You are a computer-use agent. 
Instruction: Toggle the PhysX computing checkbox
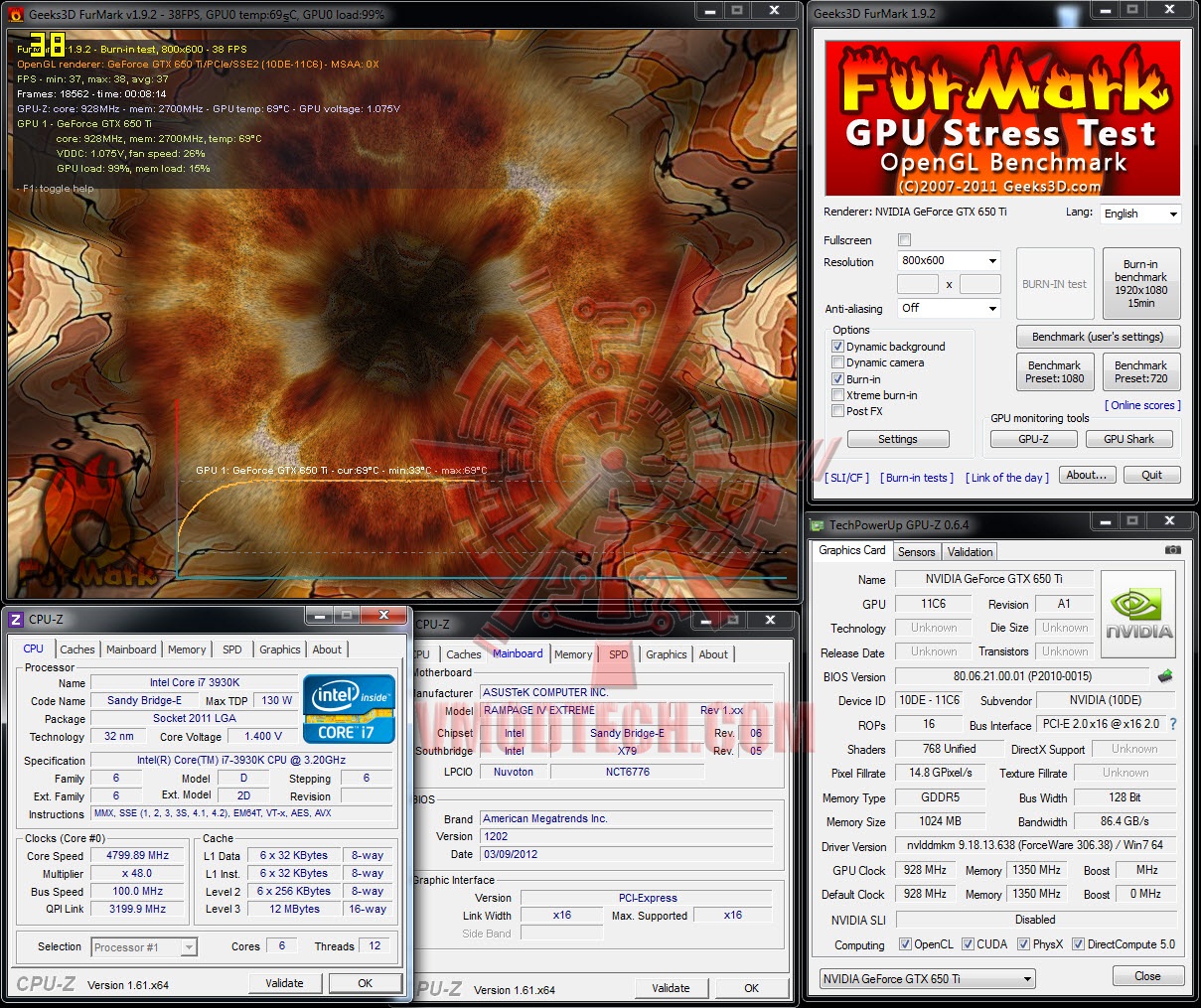pyautogui.click(x=1023, y=944)
